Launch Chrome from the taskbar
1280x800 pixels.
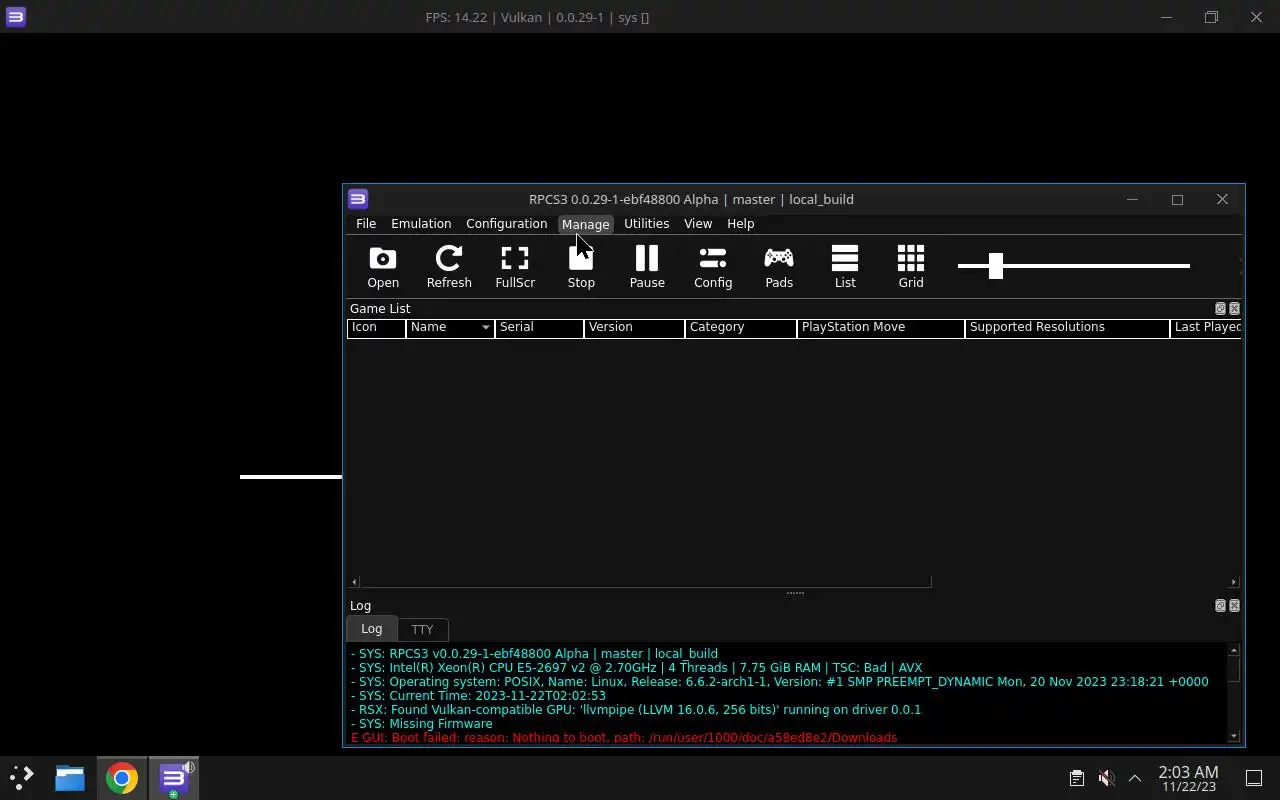pyautogui.click(x=122, y=777)
